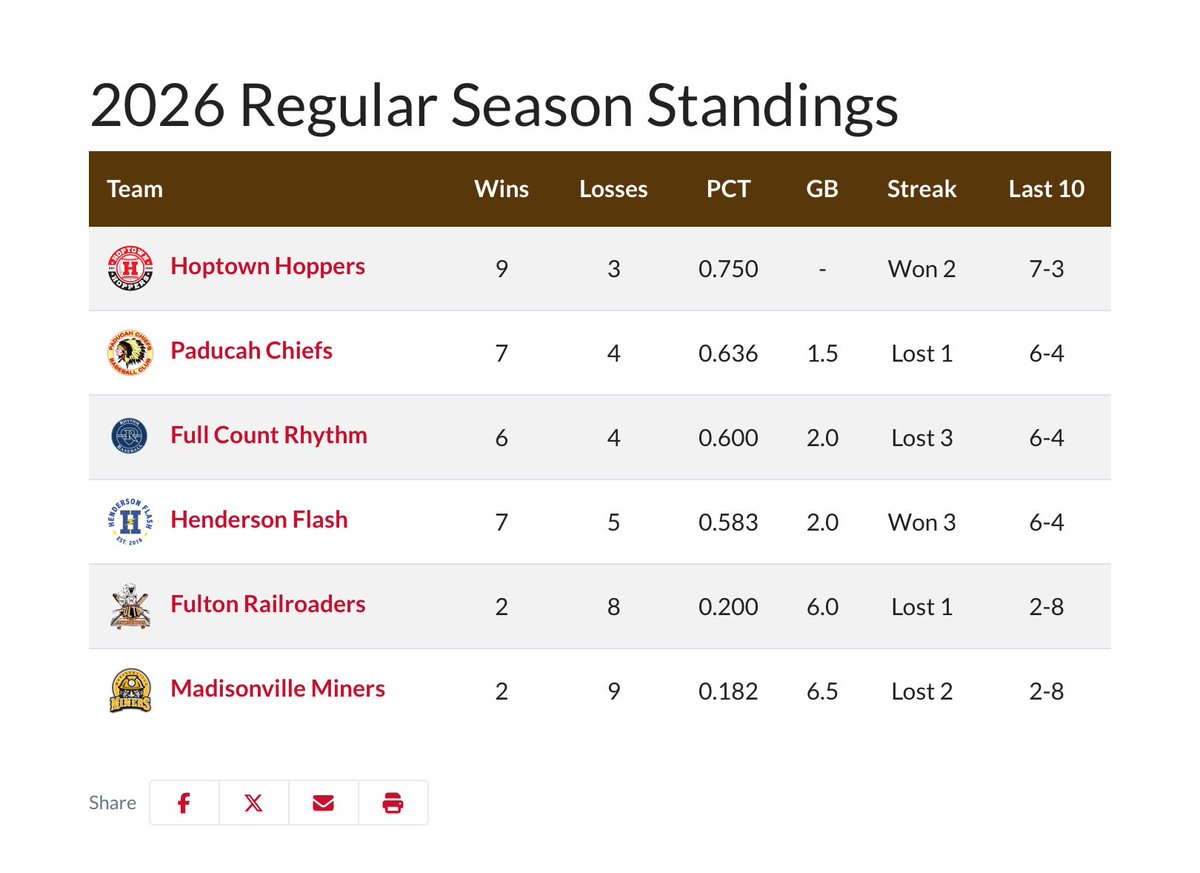Open the Hoptown Hoppers team link
Screen dimensions: 1200x873
[268, 266]
